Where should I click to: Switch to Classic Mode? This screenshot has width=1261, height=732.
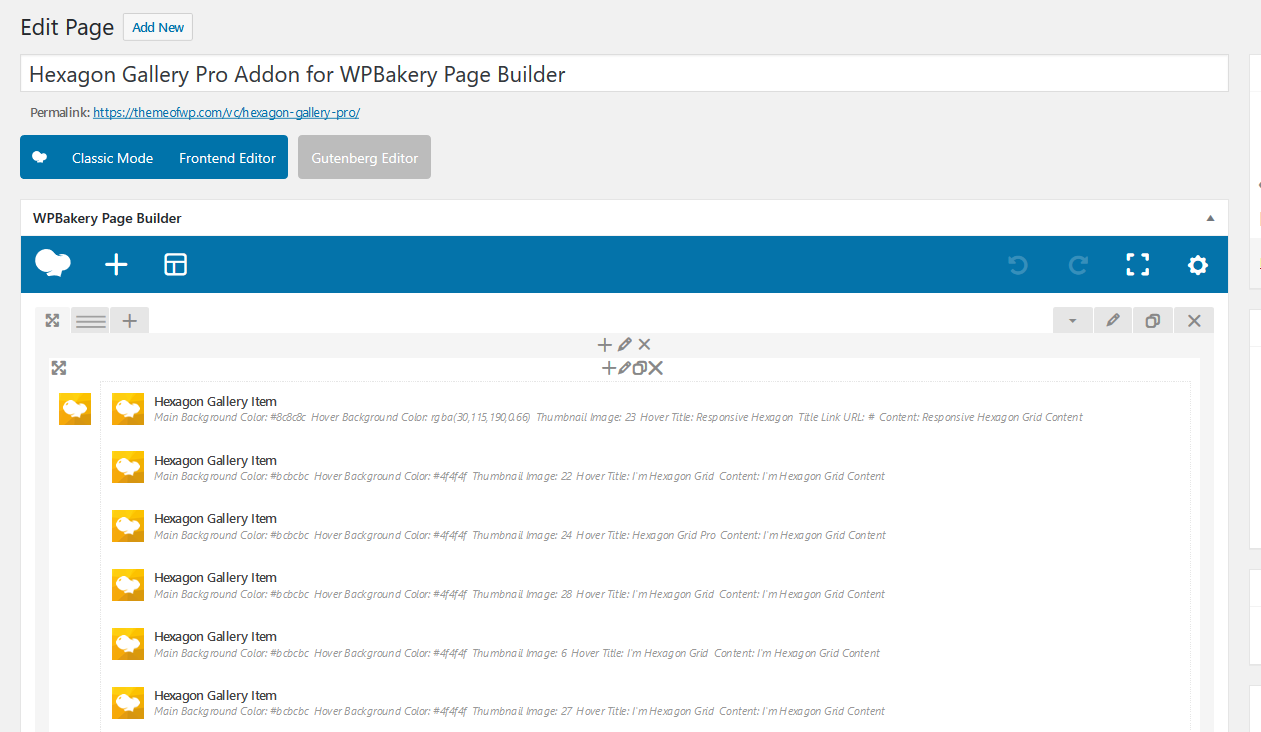pos(112,158)
